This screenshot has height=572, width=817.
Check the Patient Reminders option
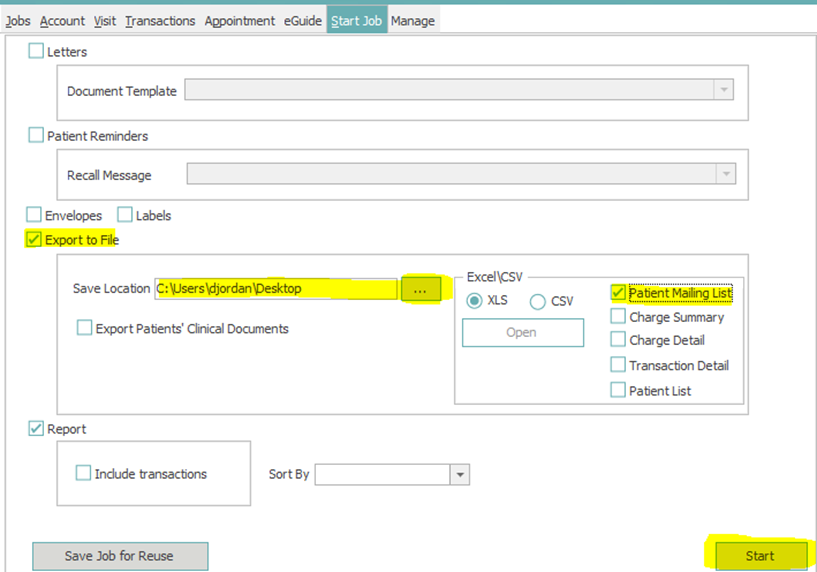click(x=37, y=135)
